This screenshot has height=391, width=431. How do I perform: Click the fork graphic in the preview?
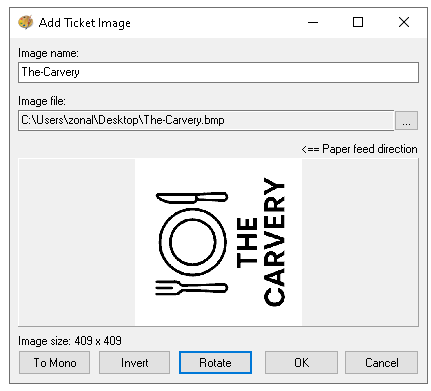pos(191,288)
